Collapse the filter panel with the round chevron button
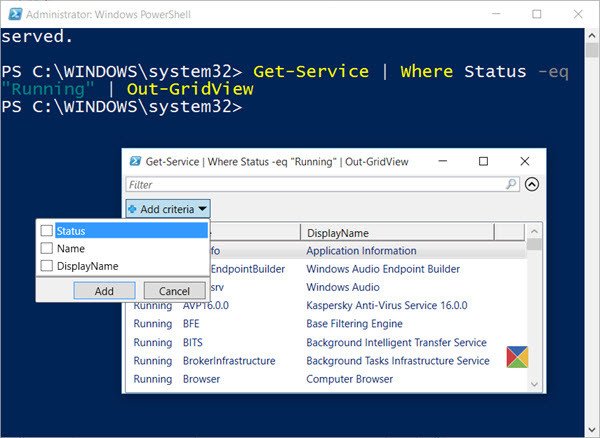600x438 pixels. (532, 184)
